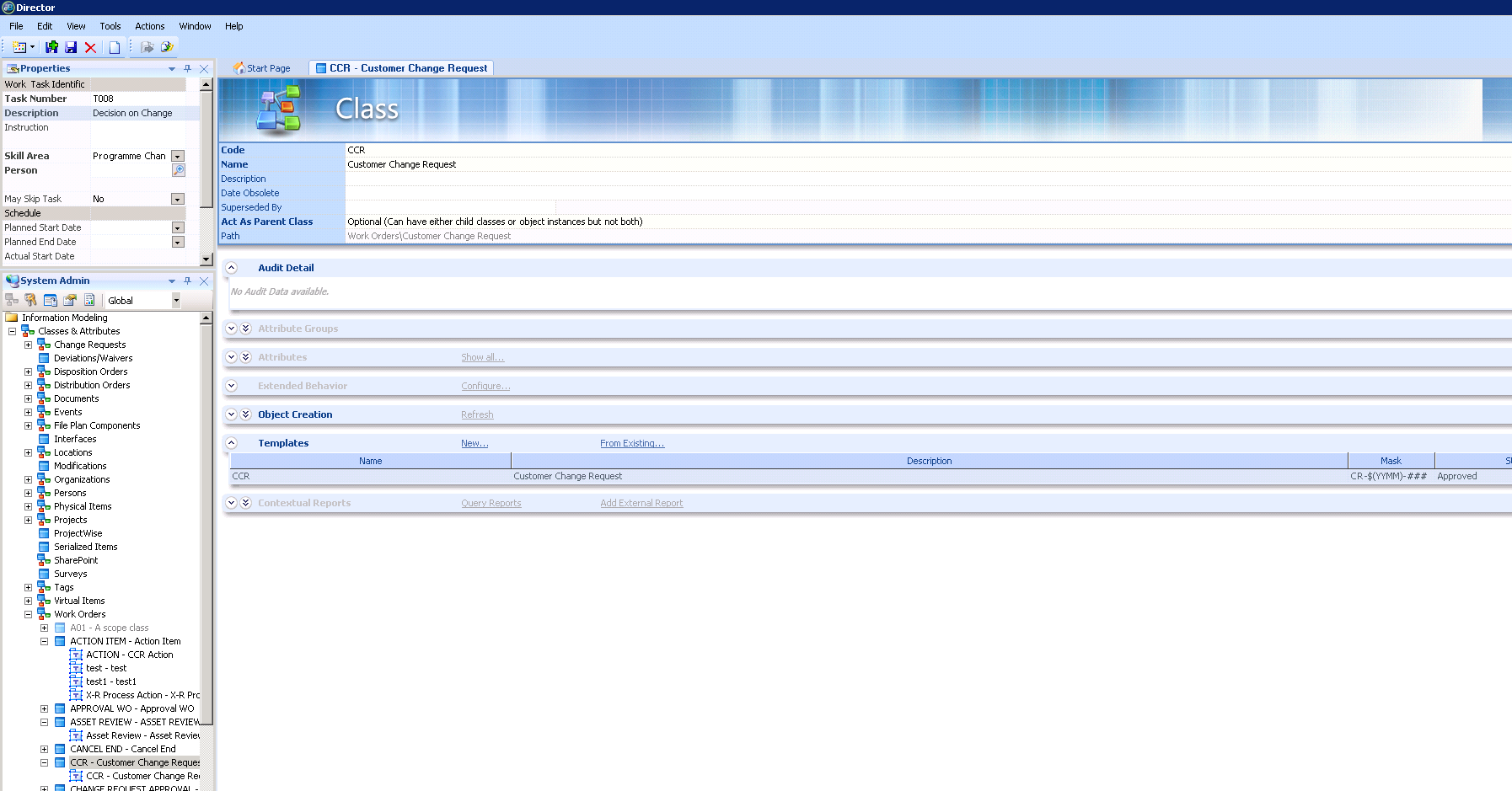The width and height of the screenshot is (1512, 791).
Task: Click the Configure... link
Action: click(x=485, y=386)
